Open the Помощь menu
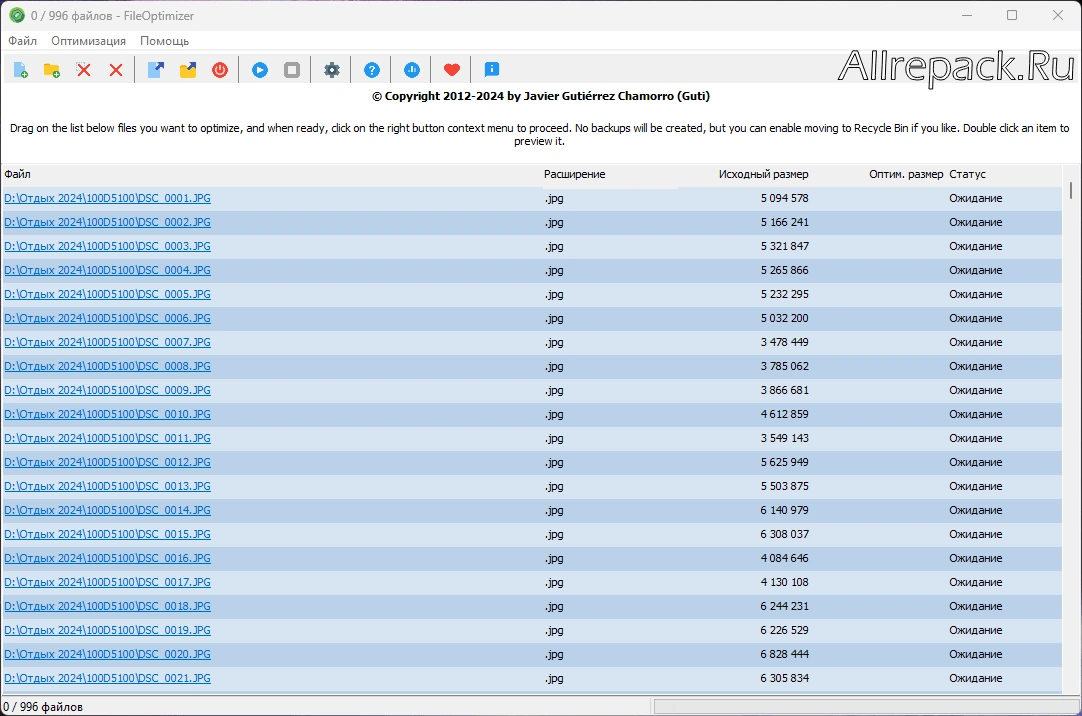 click(164, 41)
